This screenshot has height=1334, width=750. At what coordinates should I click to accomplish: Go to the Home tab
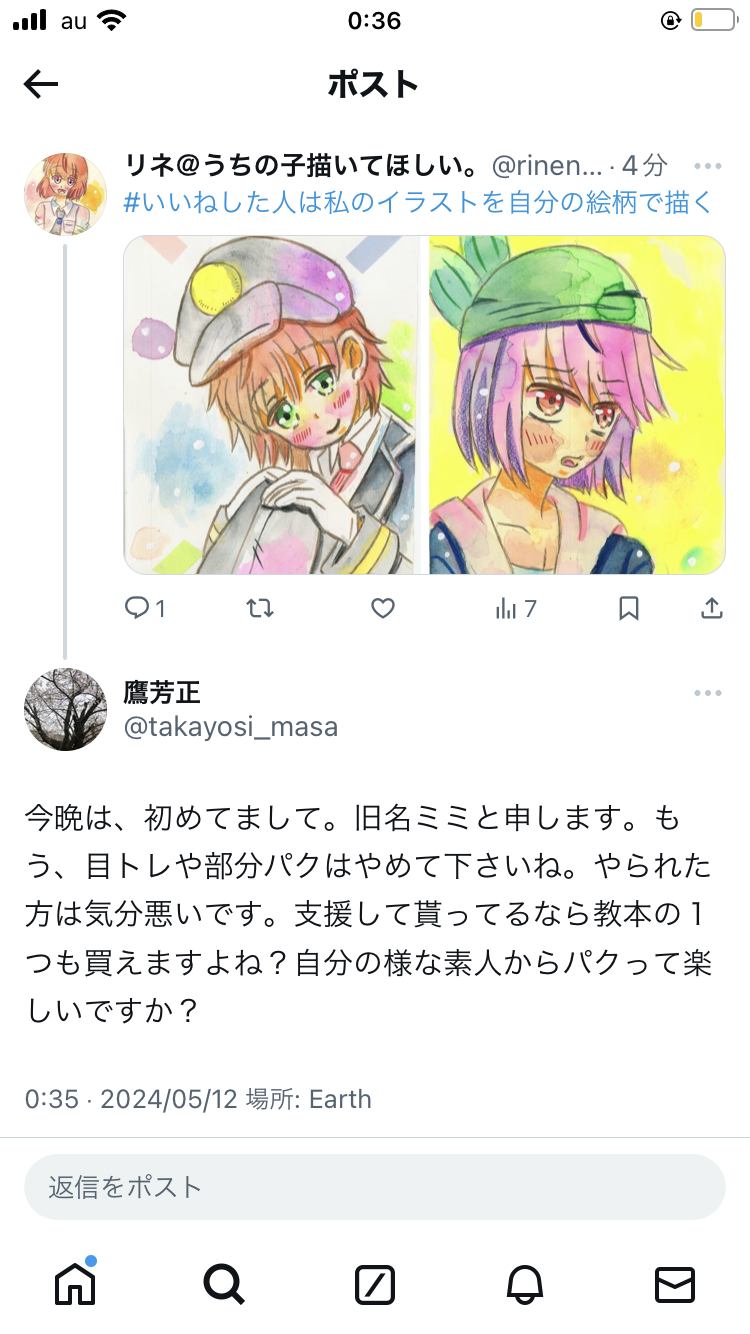coord(75,1284)
